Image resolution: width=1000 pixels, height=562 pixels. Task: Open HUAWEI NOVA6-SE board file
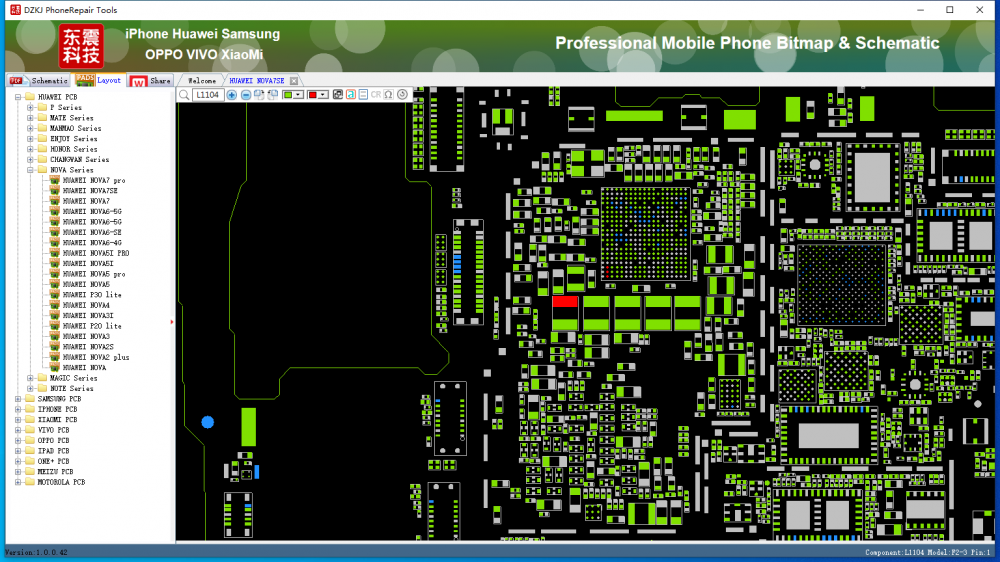coord(92,232)
